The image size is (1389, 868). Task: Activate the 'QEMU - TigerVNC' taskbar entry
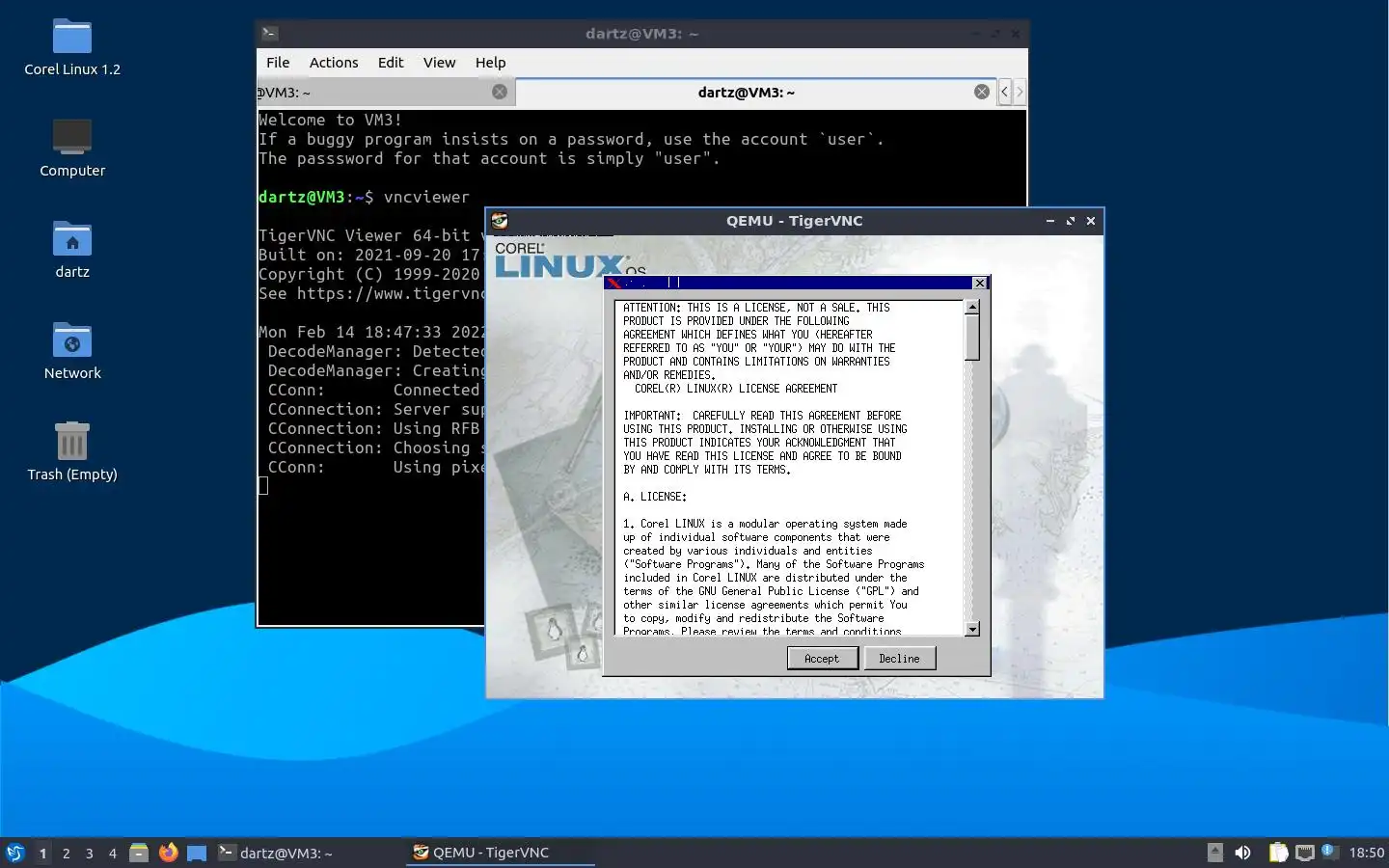point(501,853)
